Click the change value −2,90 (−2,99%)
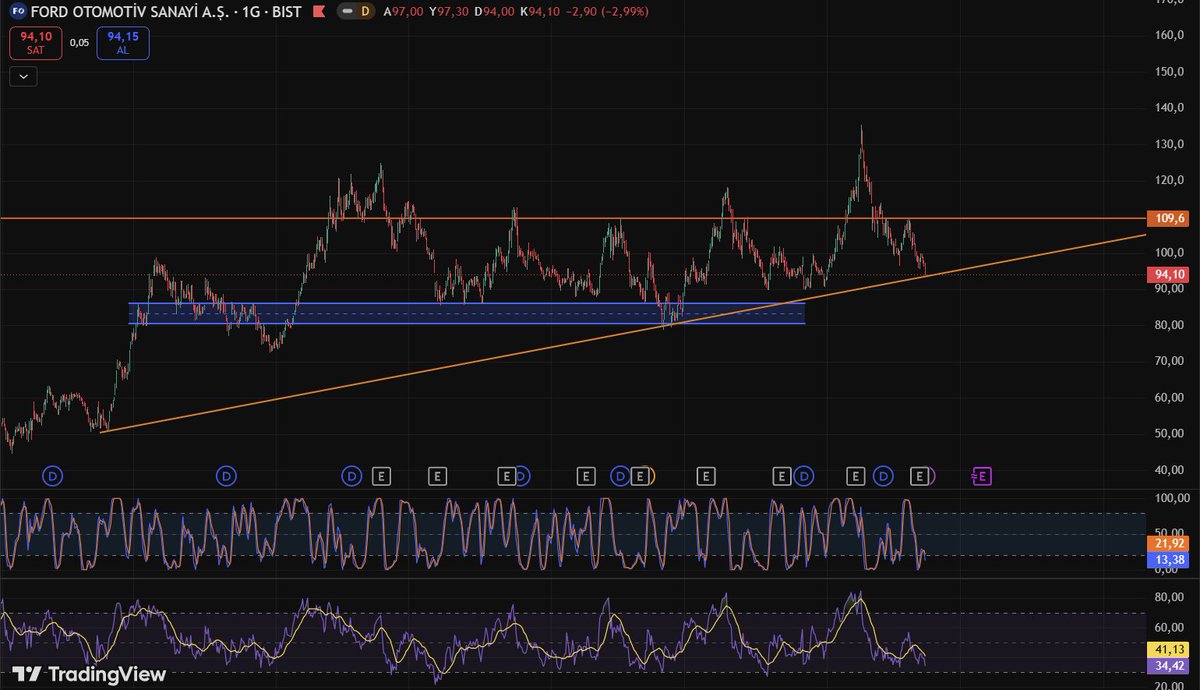This screenshot has width=1200, height=690. pyautogui.click(x=606, y=12)
